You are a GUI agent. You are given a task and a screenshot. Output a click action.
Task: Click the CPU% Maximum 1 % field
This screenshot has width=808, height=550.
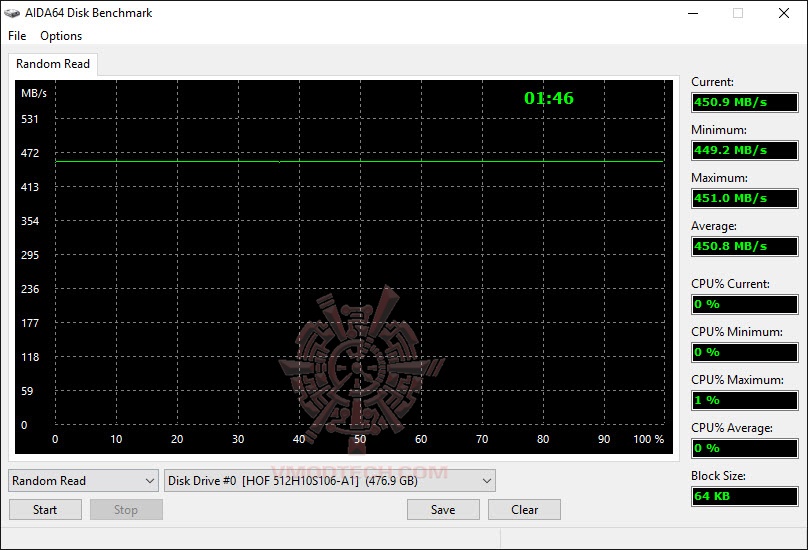click(x=745, y=400)
